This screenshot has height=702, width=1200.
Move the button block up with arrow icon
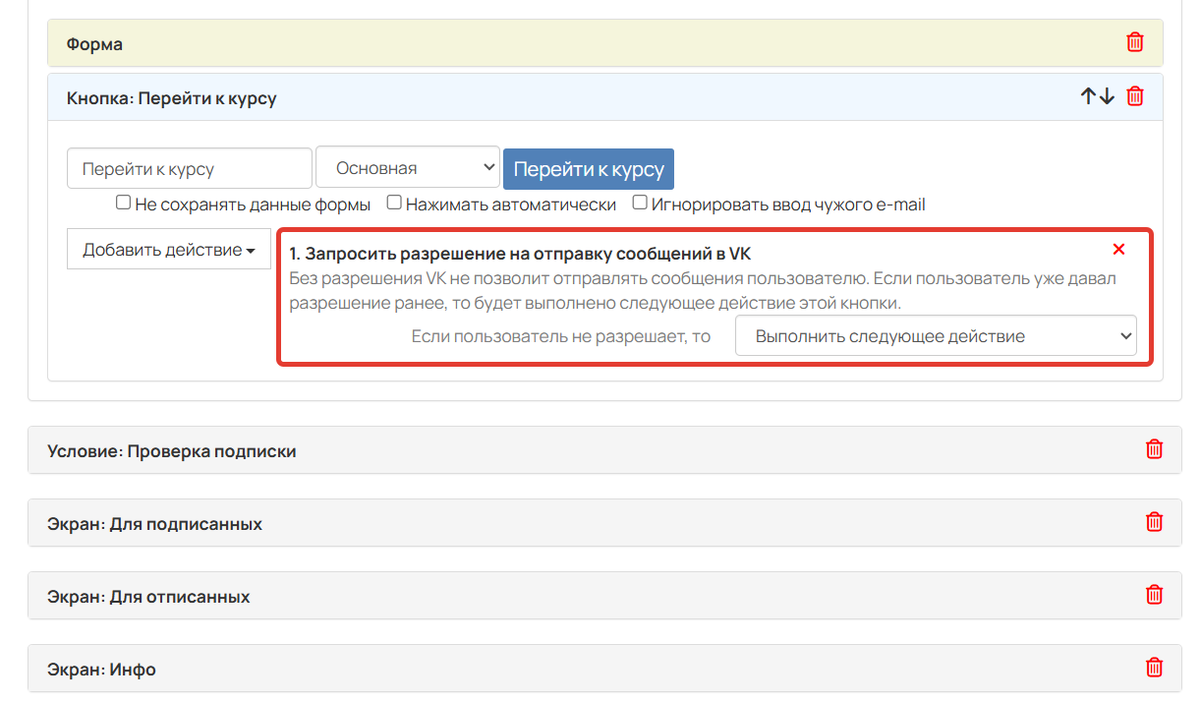click(x=1087, y=96)
